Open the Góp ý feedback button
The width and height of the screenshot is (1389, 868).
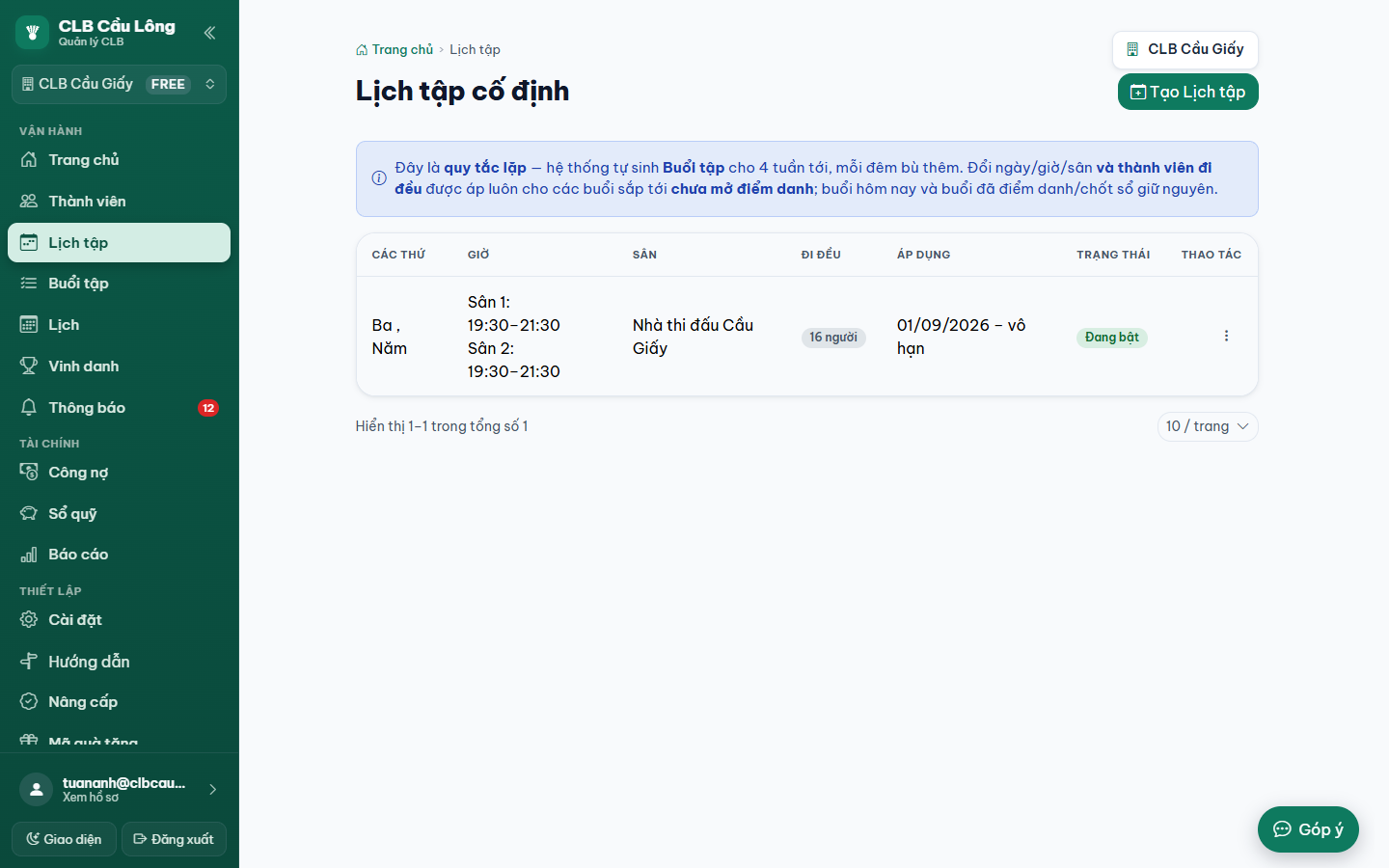click(1308, 829)
